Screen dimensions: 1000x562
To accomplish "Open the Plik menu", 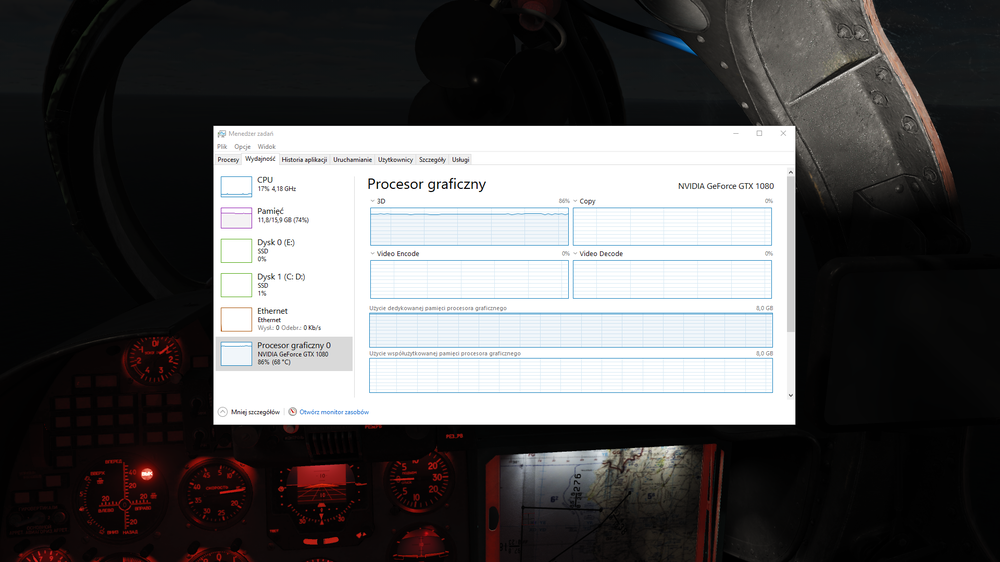I will pos(222,147).
